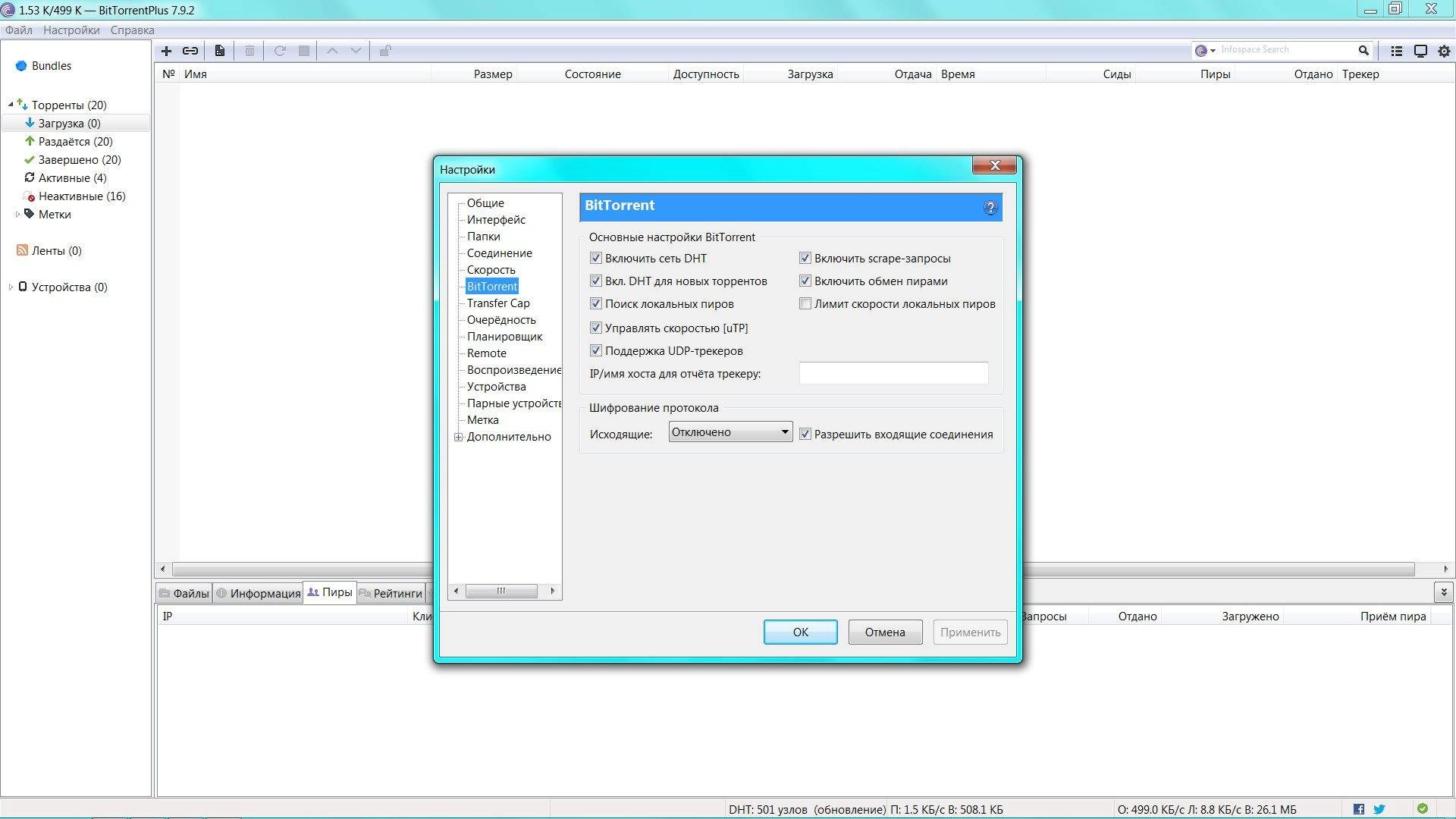Click IP/имя хоста tracker input field
The height and width of the screenshot is (819, 1456).
893,373
